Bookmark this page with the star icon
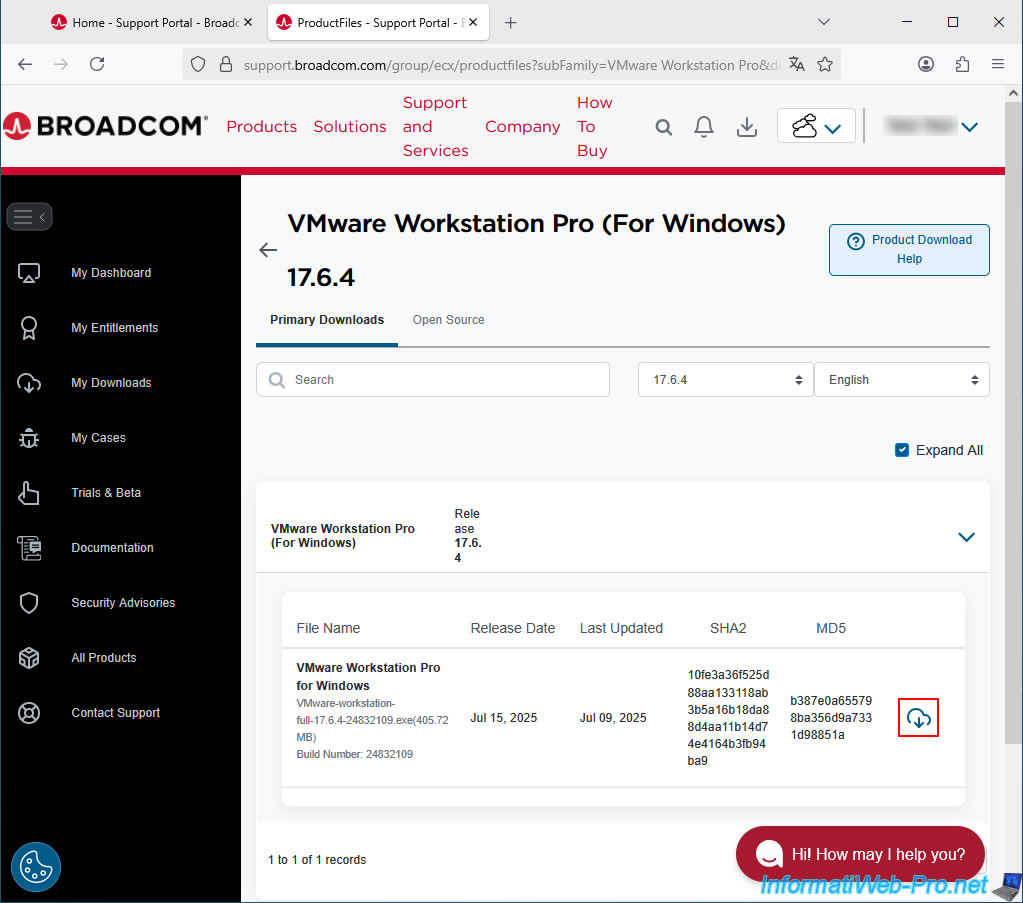 point(825,64)
